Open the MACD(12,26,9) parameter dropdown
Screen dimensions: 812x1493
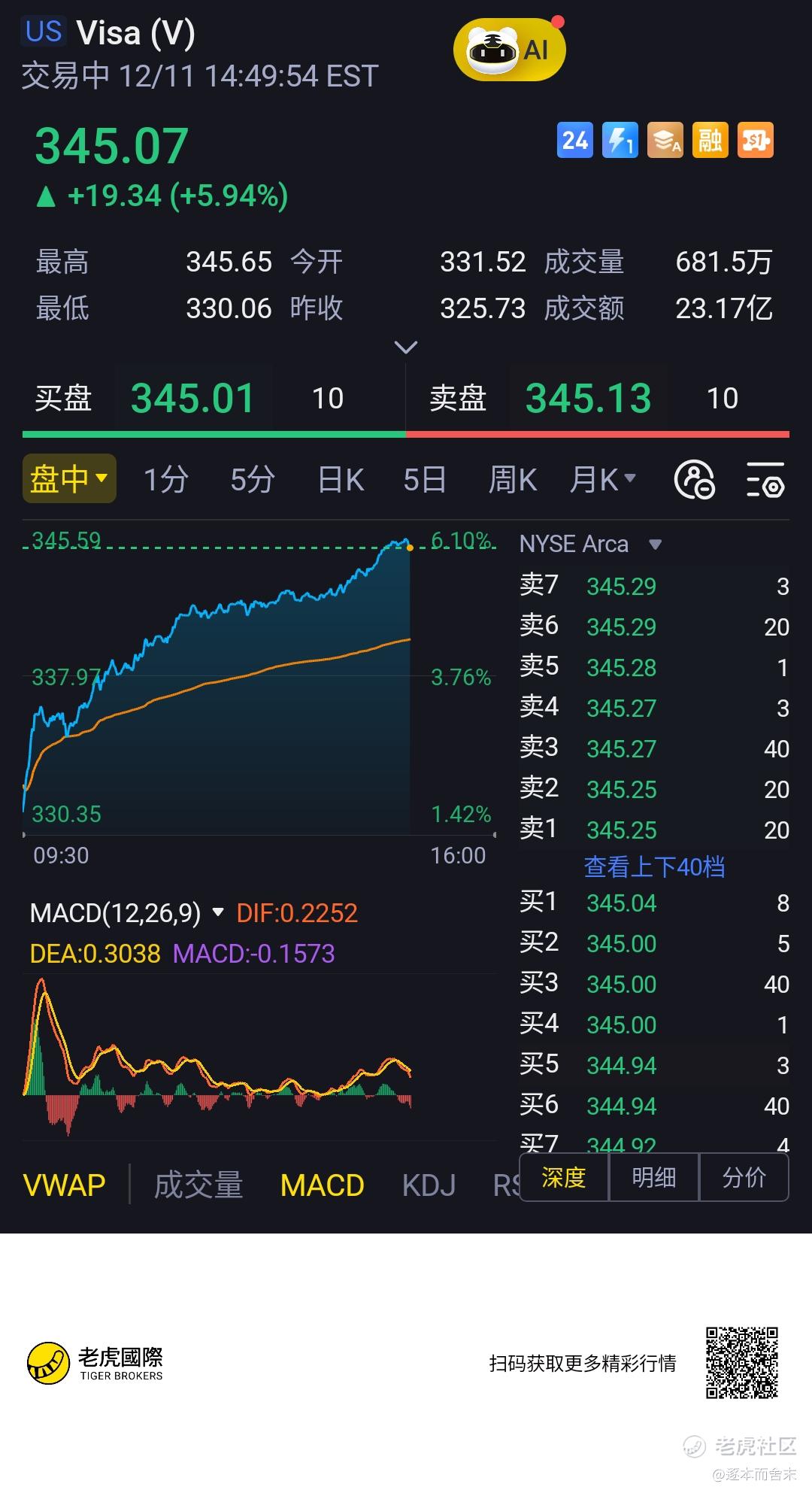coord(127,913)
